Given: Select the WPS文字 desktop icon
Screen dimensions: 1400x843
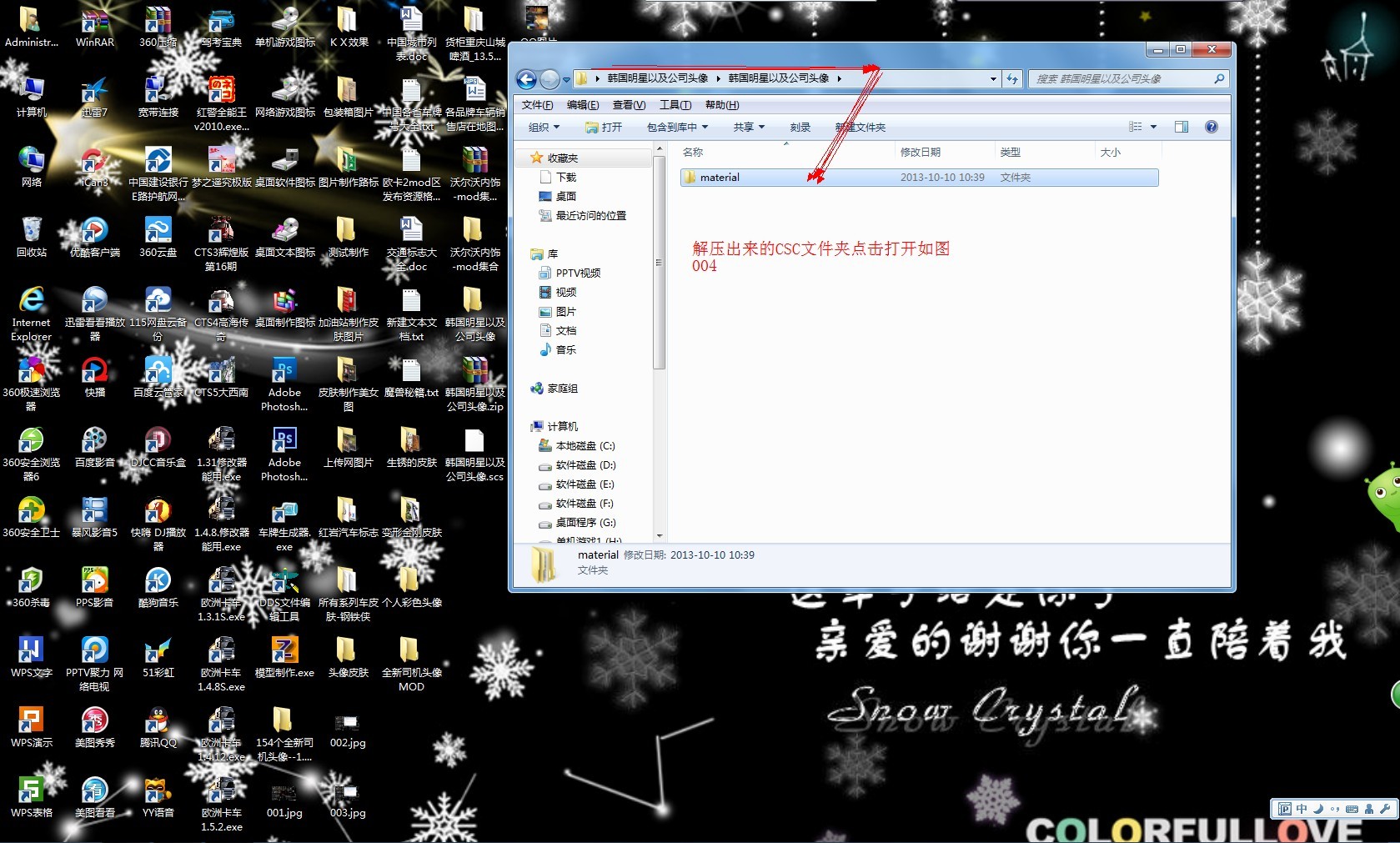Looking at the screenshot, I should (x=32, y=657).
